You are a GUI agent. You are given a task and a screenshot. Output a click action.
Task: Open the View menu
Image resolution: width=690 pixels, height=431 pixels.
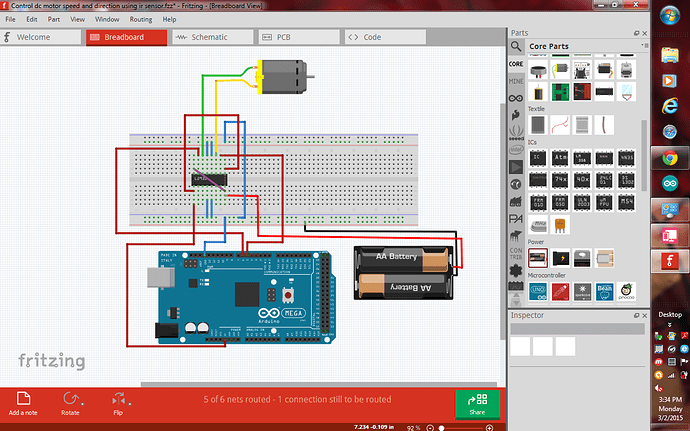(77, 19)
